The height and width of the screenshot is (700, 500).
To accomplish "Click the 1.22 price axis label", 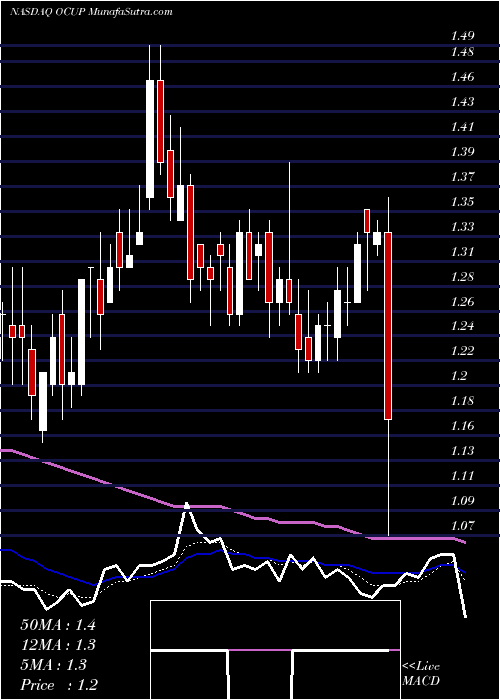I will pyautogui.click(x=462, y=351).
